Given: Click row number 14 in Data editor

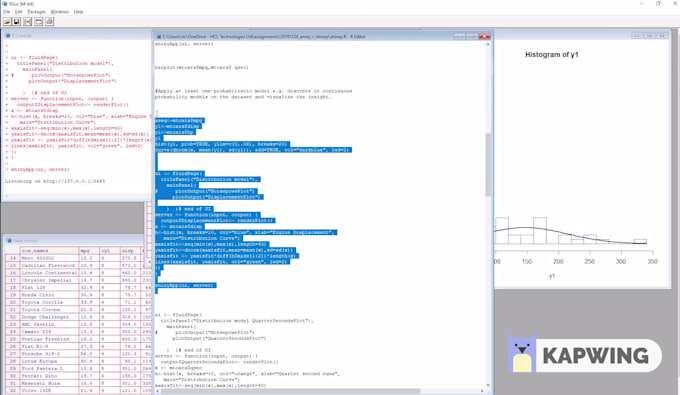Looking at the screenshot, I should click(x=13, y=258).
